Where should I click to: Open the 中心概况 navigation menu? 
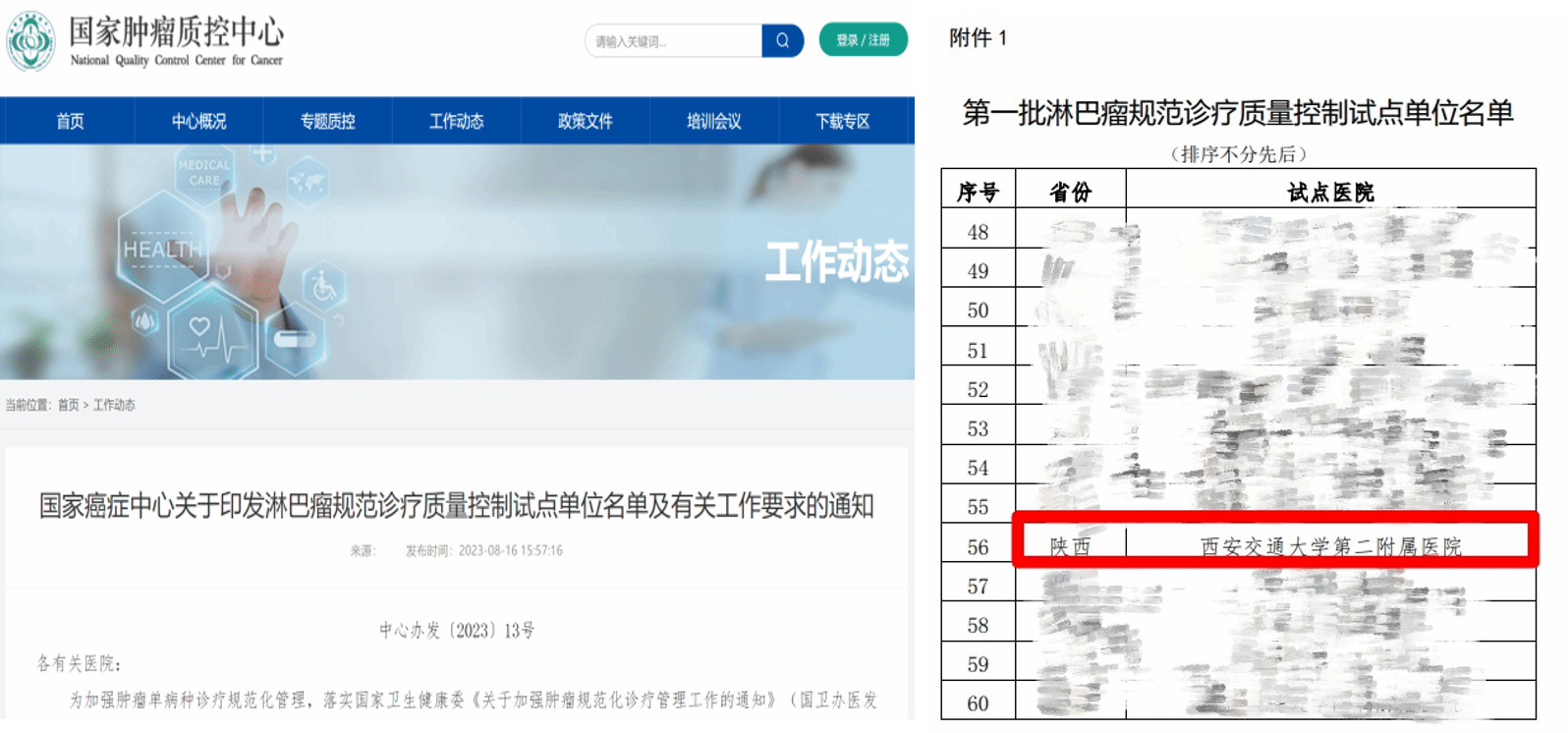coord(198,121)
